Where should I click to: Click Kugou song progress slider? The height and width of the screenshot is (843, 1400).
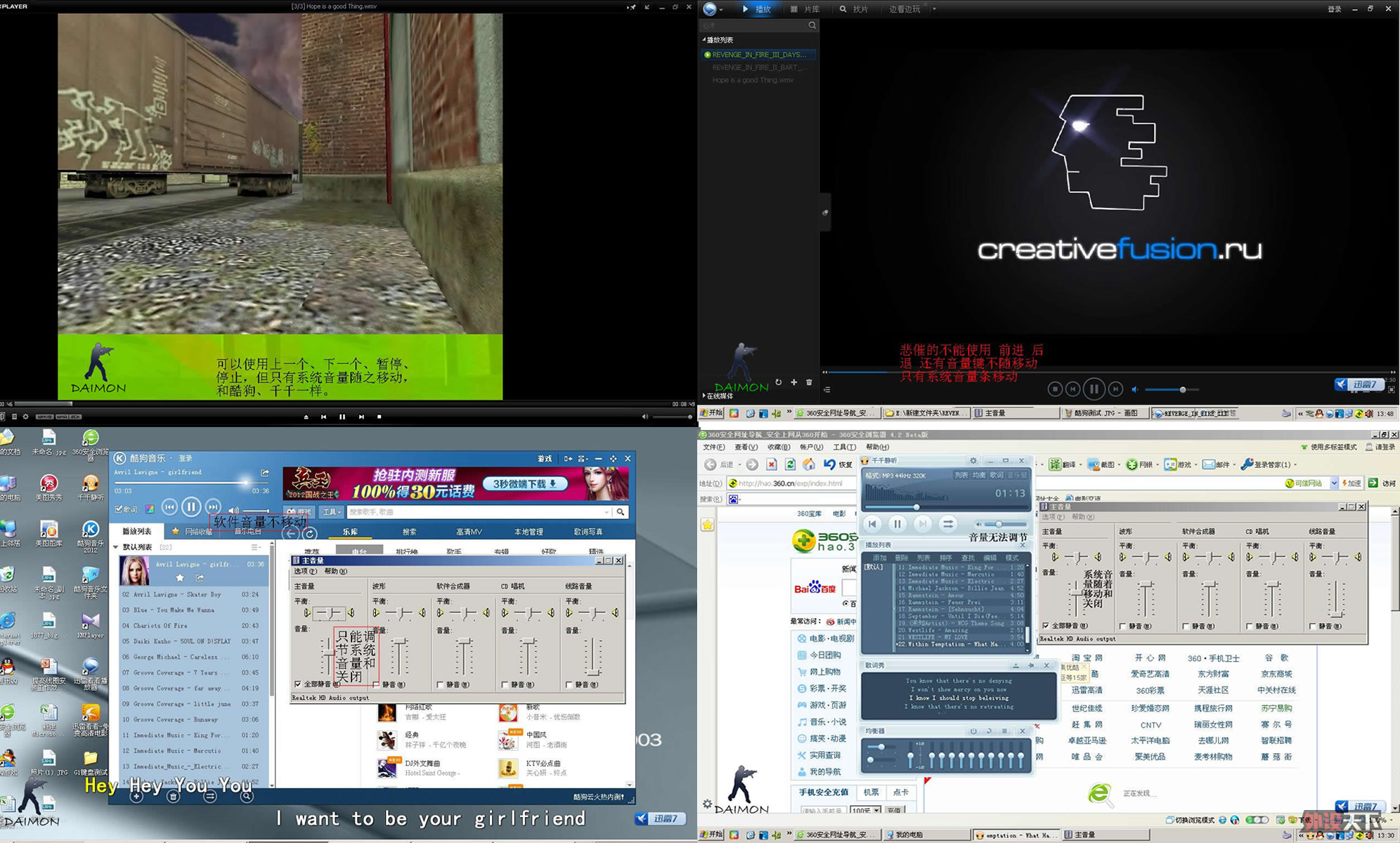point(191,482)
